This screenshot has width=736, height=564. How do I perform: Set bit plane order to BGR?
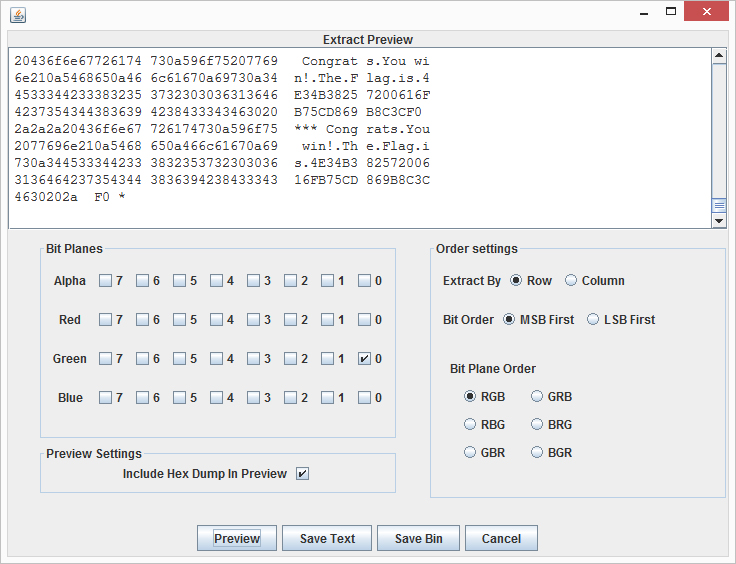[538, 453]
